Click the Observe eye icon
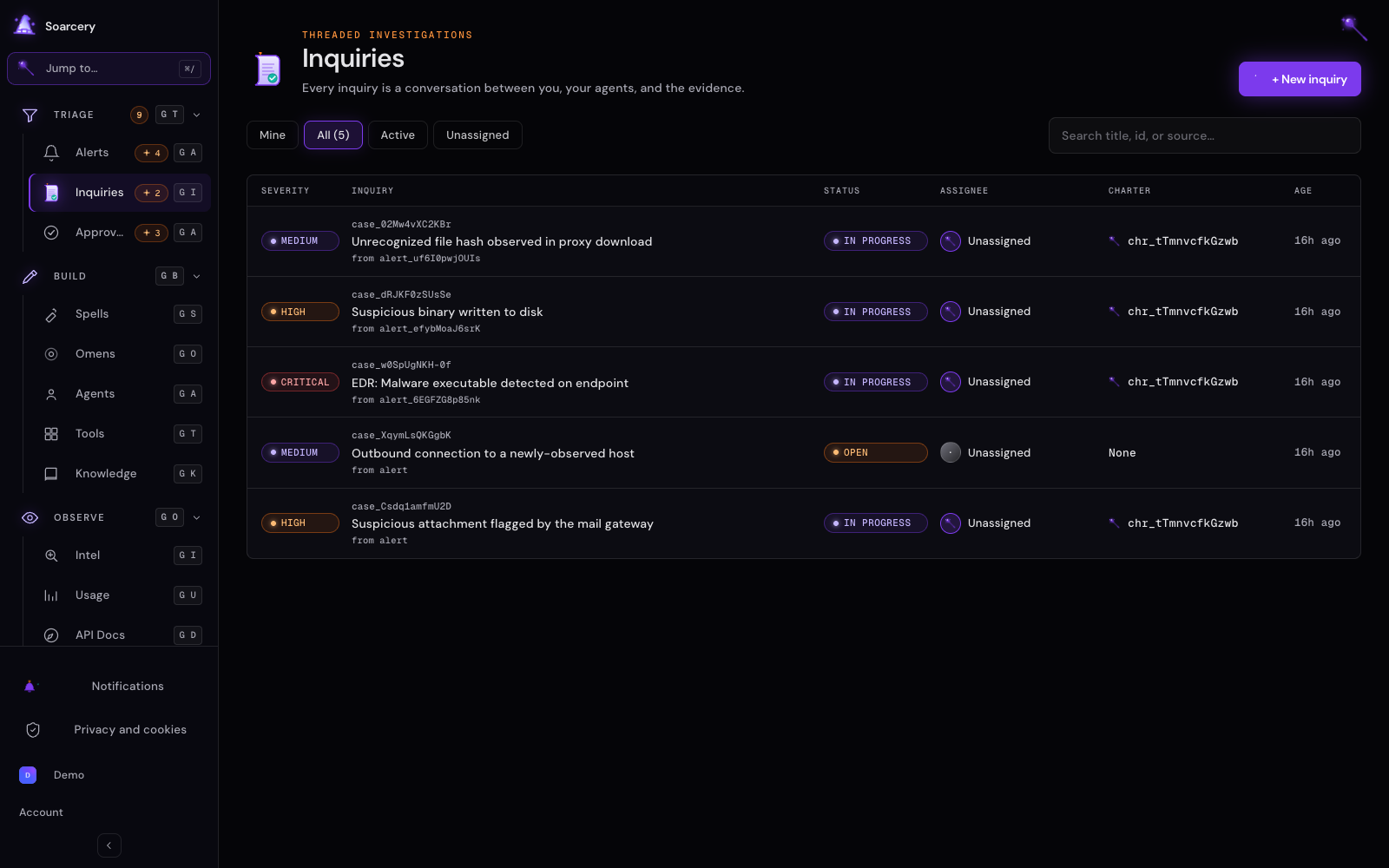The image size is (1389, 868). click(30, 517)
